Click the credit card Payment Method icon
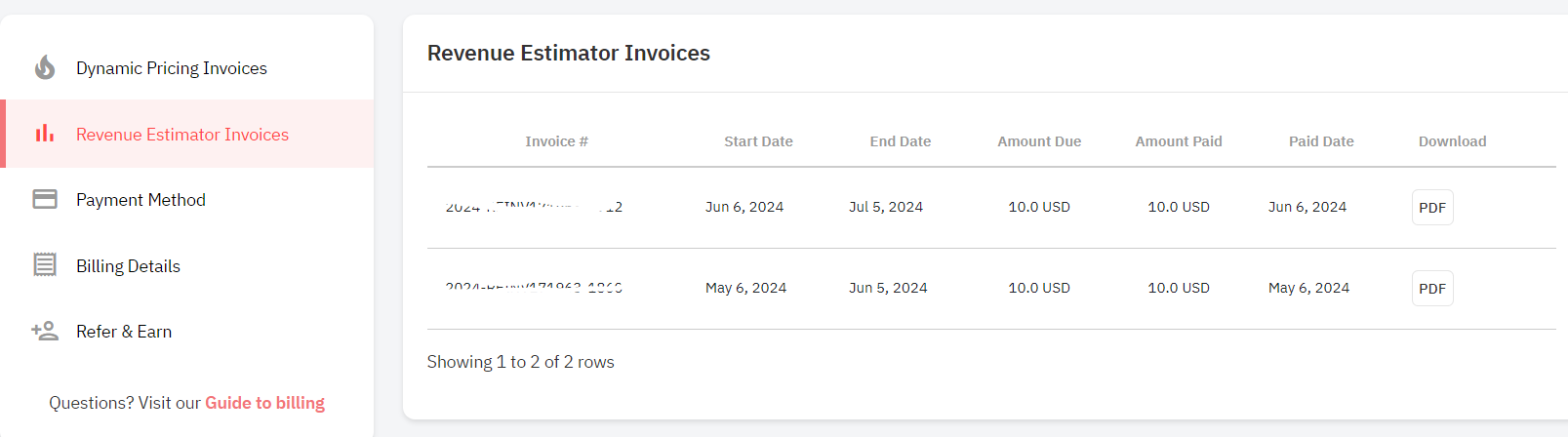This screenshot has height=437, width=1568. [x=45, y=199]
